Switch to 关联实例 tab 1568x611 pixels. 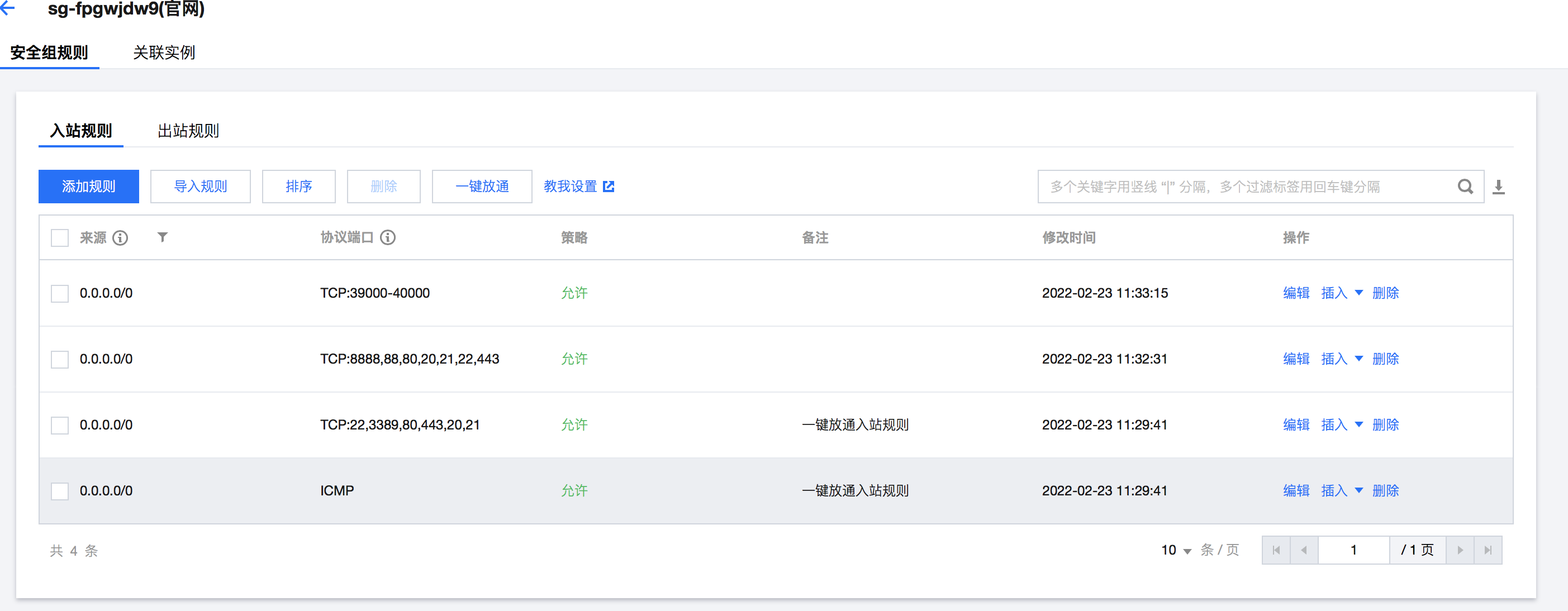point(164,52)
